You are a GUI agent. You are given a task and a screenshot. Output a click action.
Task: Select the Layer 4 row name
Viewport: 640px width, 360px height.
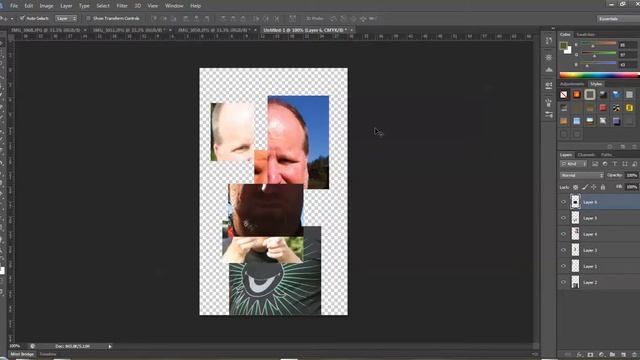coord(590,234)
